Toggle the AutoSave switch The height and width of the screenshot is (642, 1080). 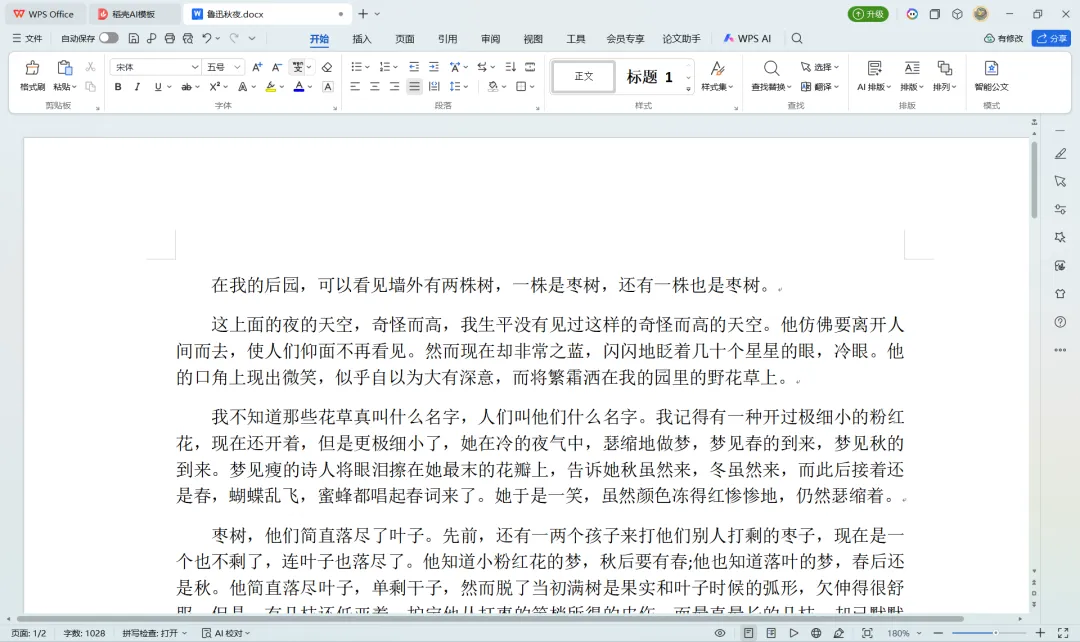click(x=108, y=39)
